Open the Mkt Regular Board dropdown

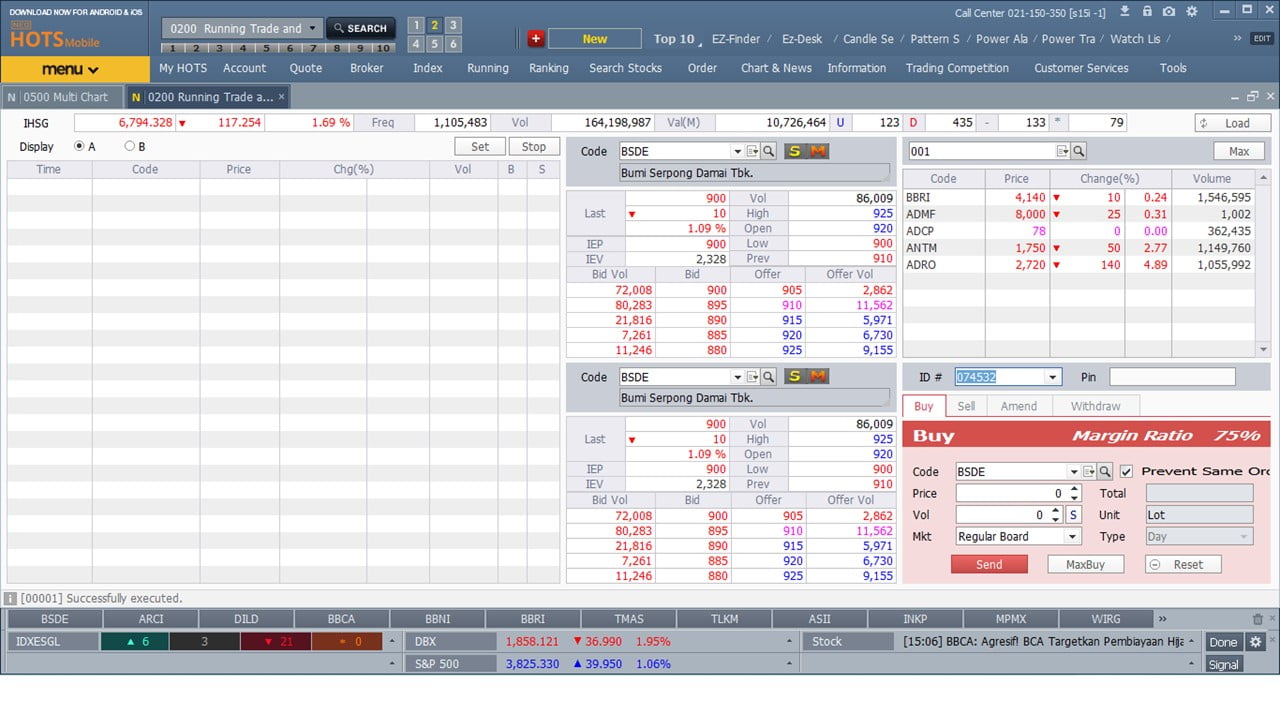click(1072, 537)
